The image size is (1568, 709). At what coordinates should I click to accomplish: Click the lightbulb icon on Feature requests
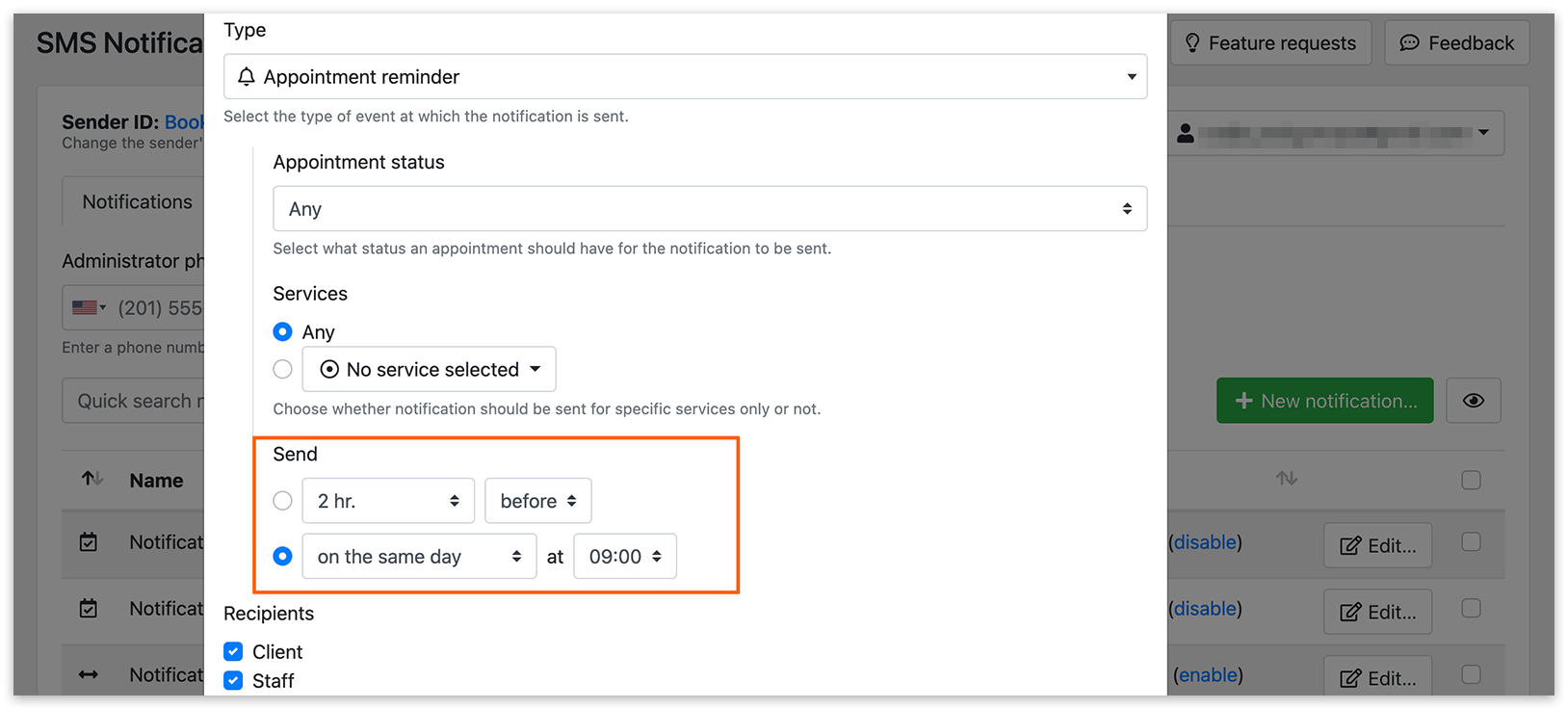[1194, 42]
